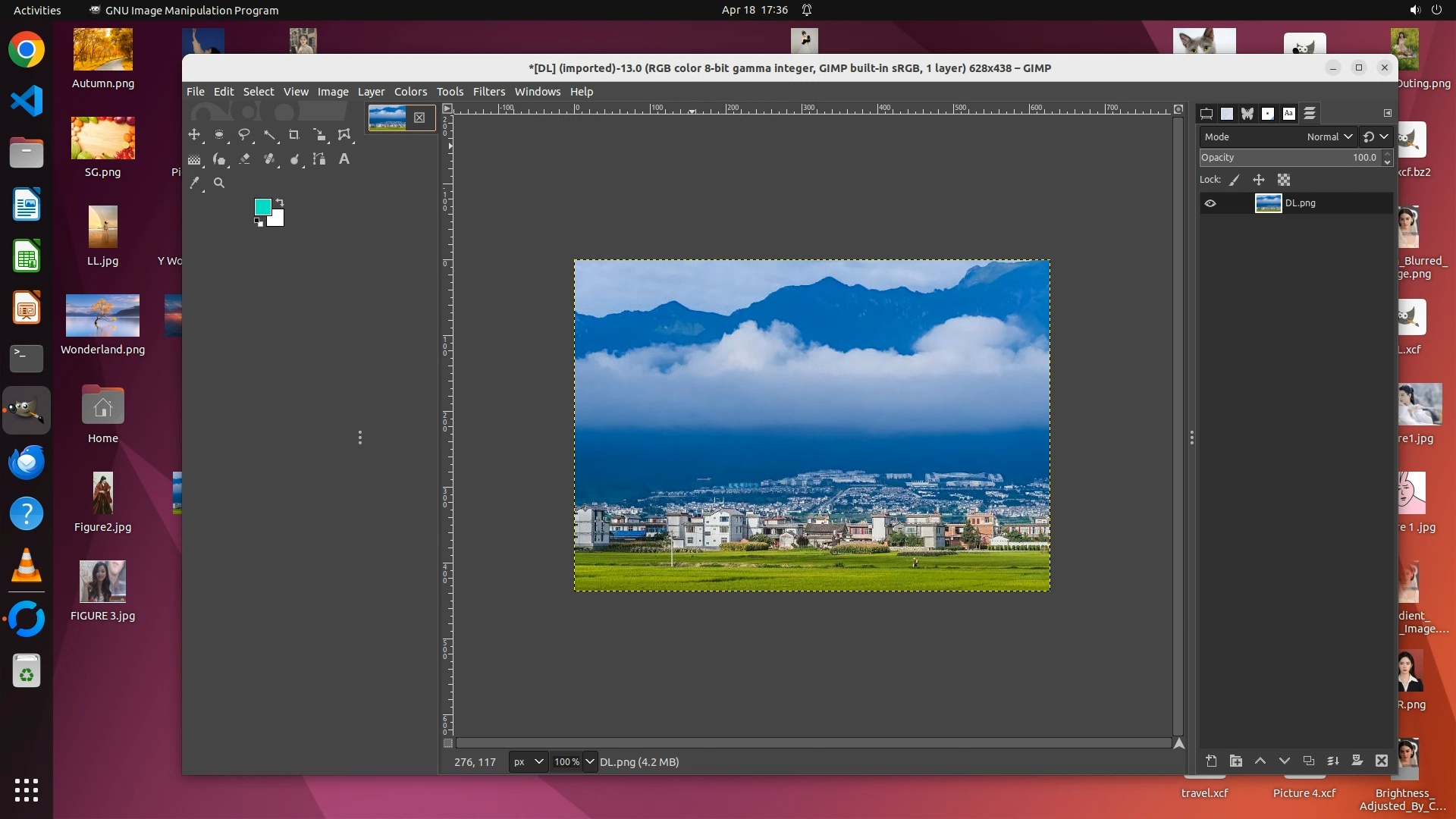Switch to the Fonts dockable tab
The height and width of the screenshot is (819, 1456).
pyautogui.click(x=1288, y=114)
